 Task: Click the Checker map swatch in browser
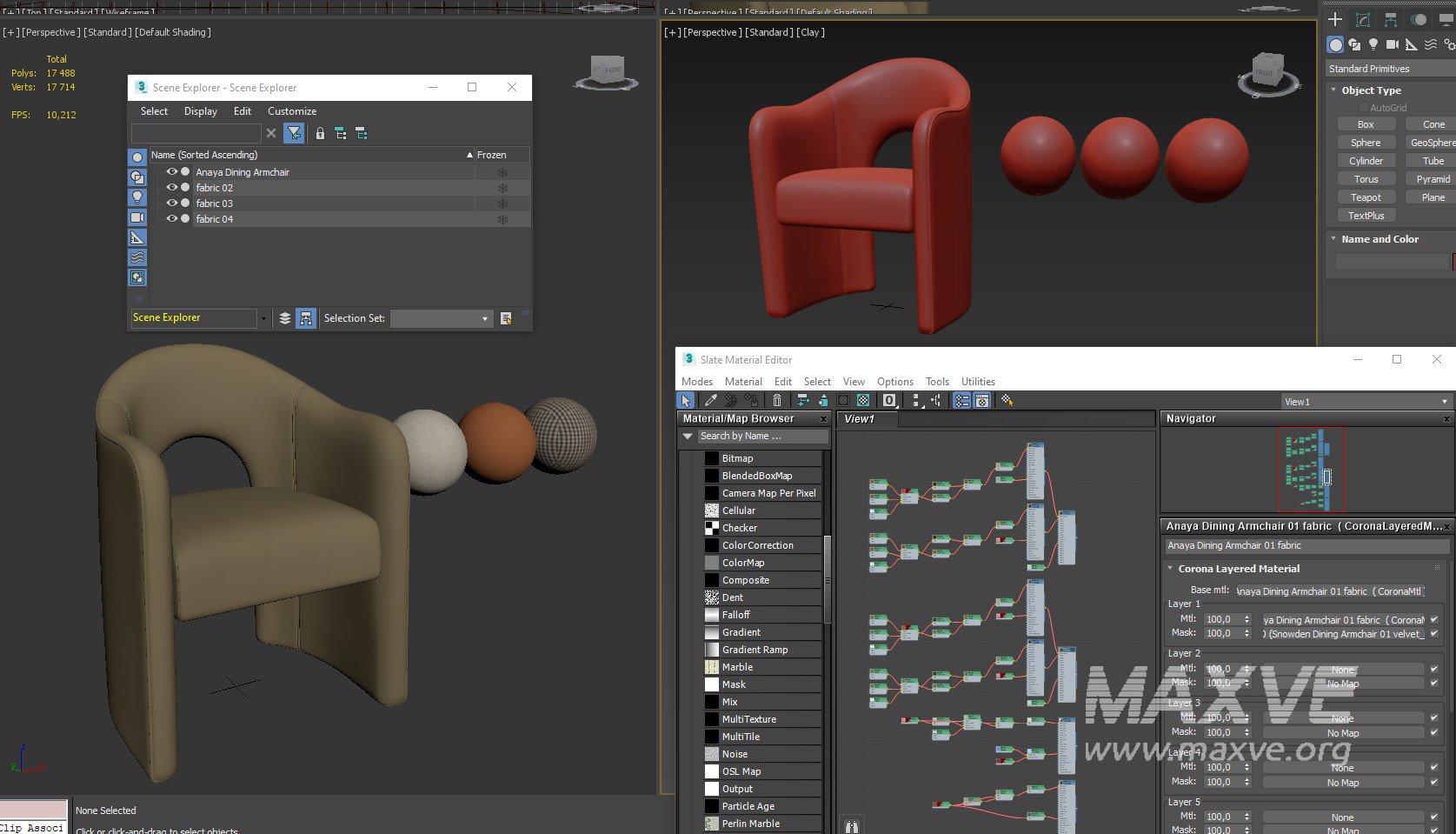click(712, 528)
